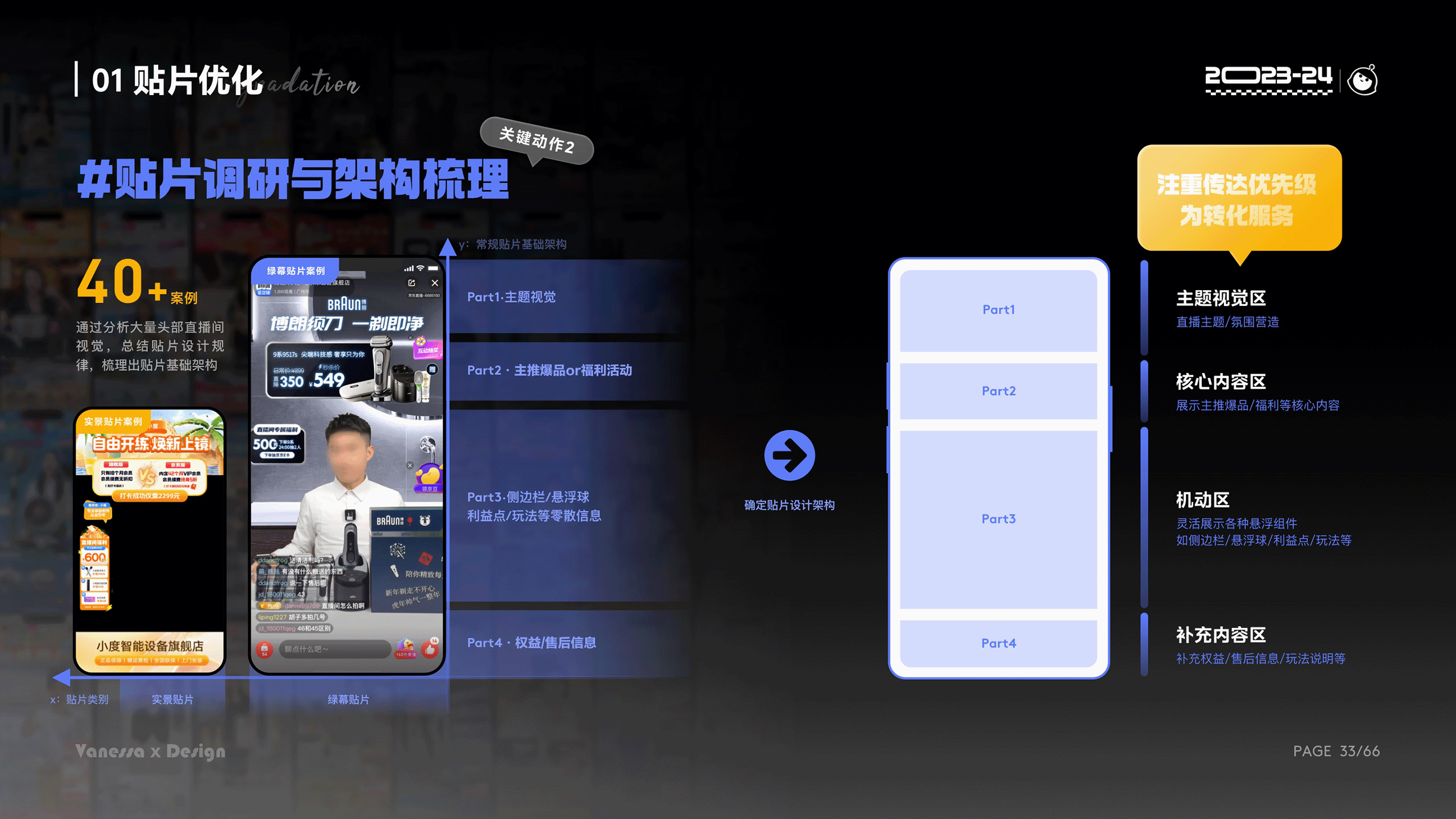
Task: Click the 展示主推爆品/福利等核心内容 description
Action: coord(1258,405)
